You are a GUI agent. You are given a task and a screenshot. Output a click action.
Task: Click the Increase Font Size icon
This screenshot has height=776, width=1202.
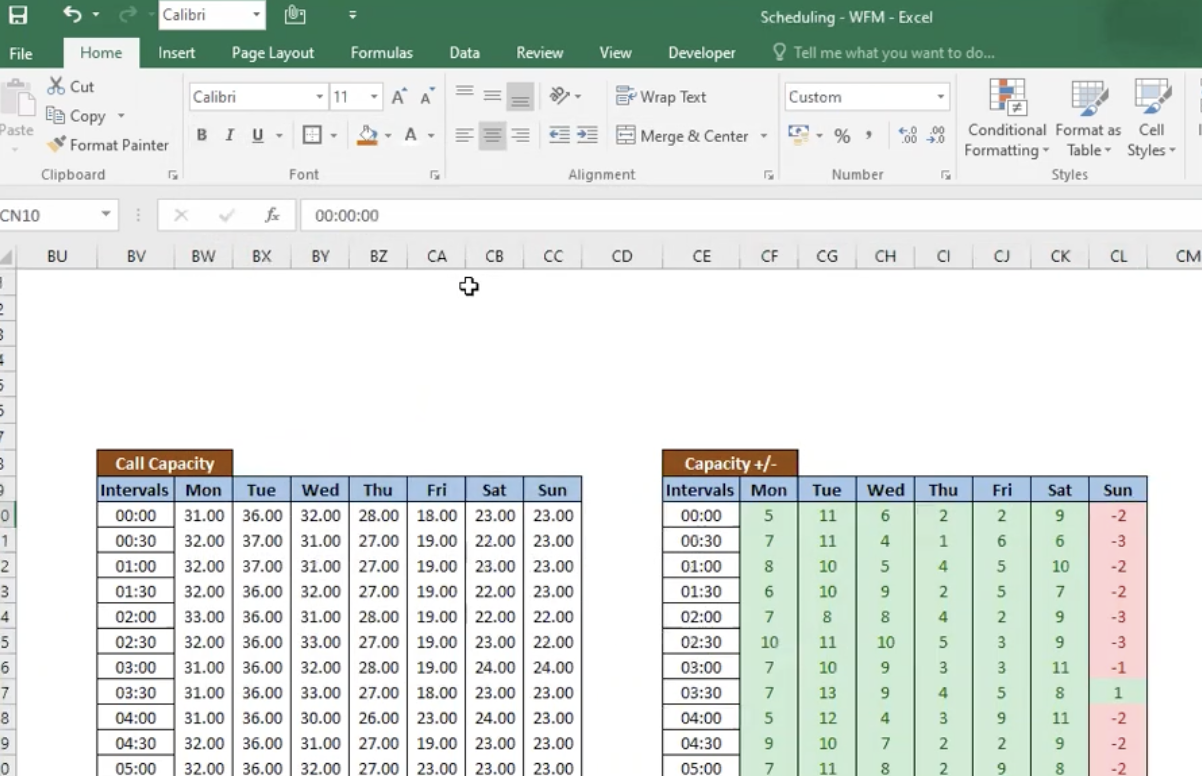398,97
